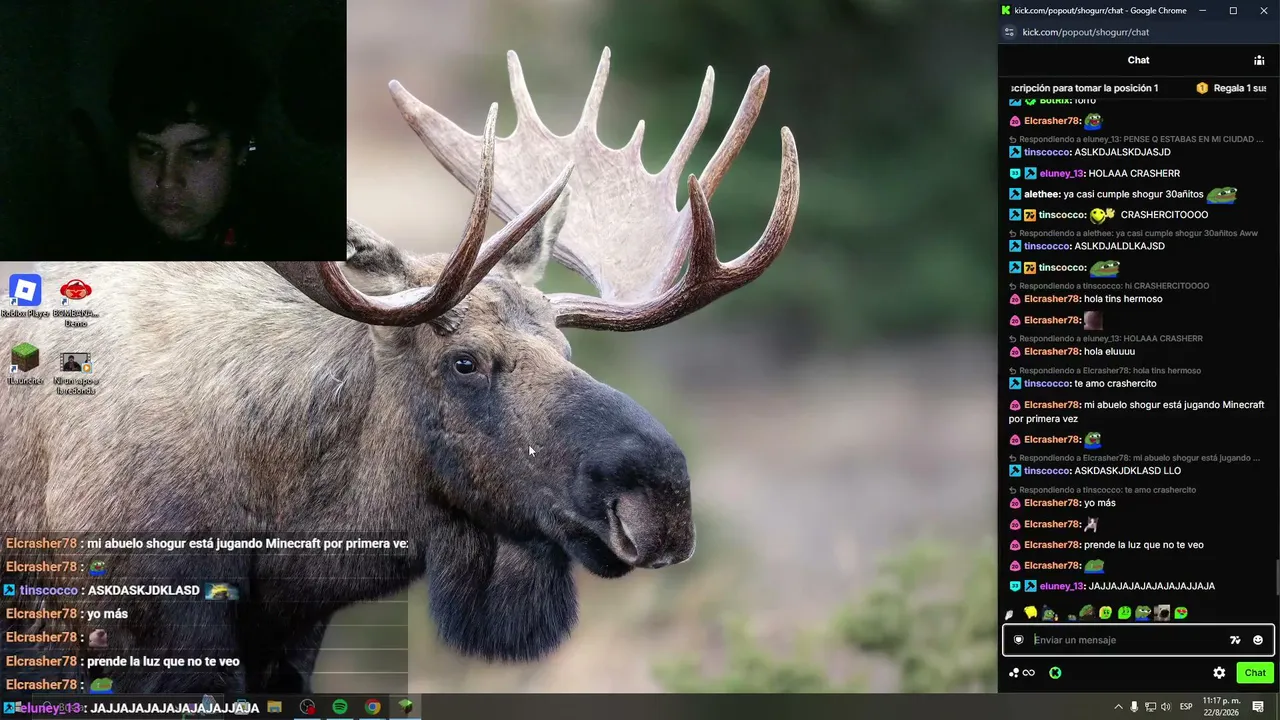The width and height of the screenshot is (1280, 720).
Task: Insert the white feather quick emote
Action: [1010, 614]
